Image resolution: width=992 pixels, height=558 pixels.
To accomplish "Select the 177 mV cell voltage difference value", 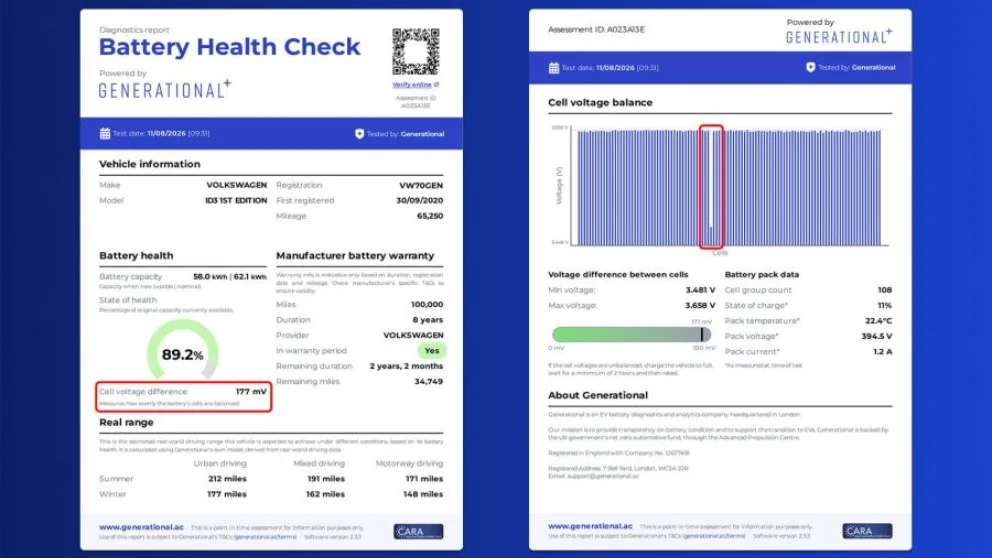I will tap(251, 392).
